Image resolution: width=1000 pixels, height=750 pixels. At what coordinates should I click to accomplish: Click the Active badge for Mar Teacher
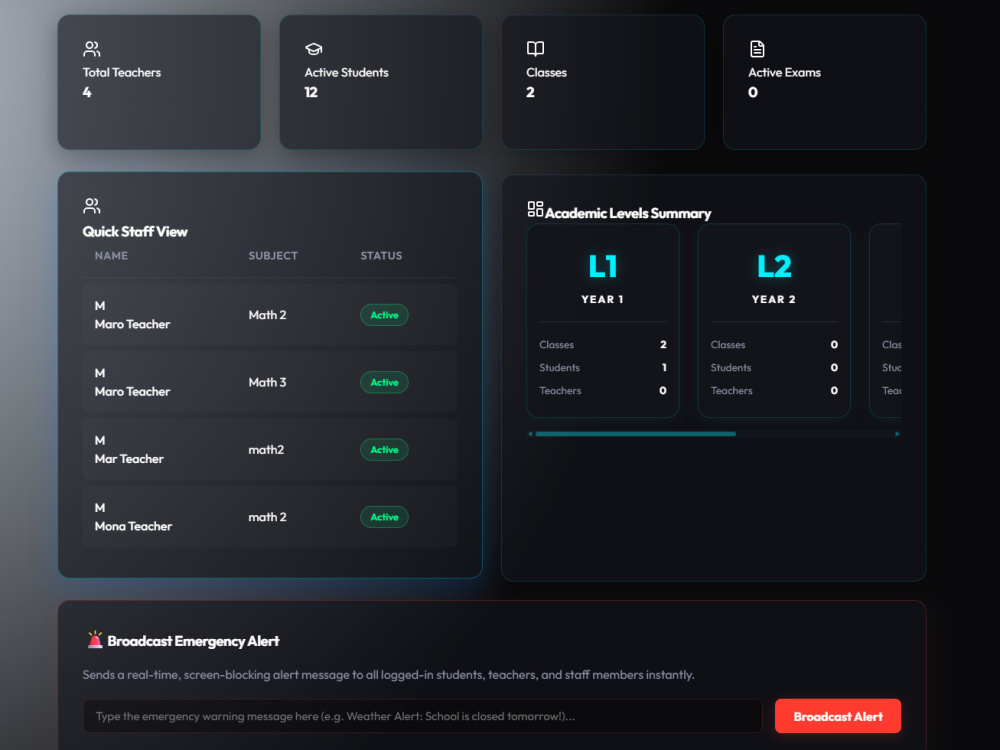pos(385,450)
